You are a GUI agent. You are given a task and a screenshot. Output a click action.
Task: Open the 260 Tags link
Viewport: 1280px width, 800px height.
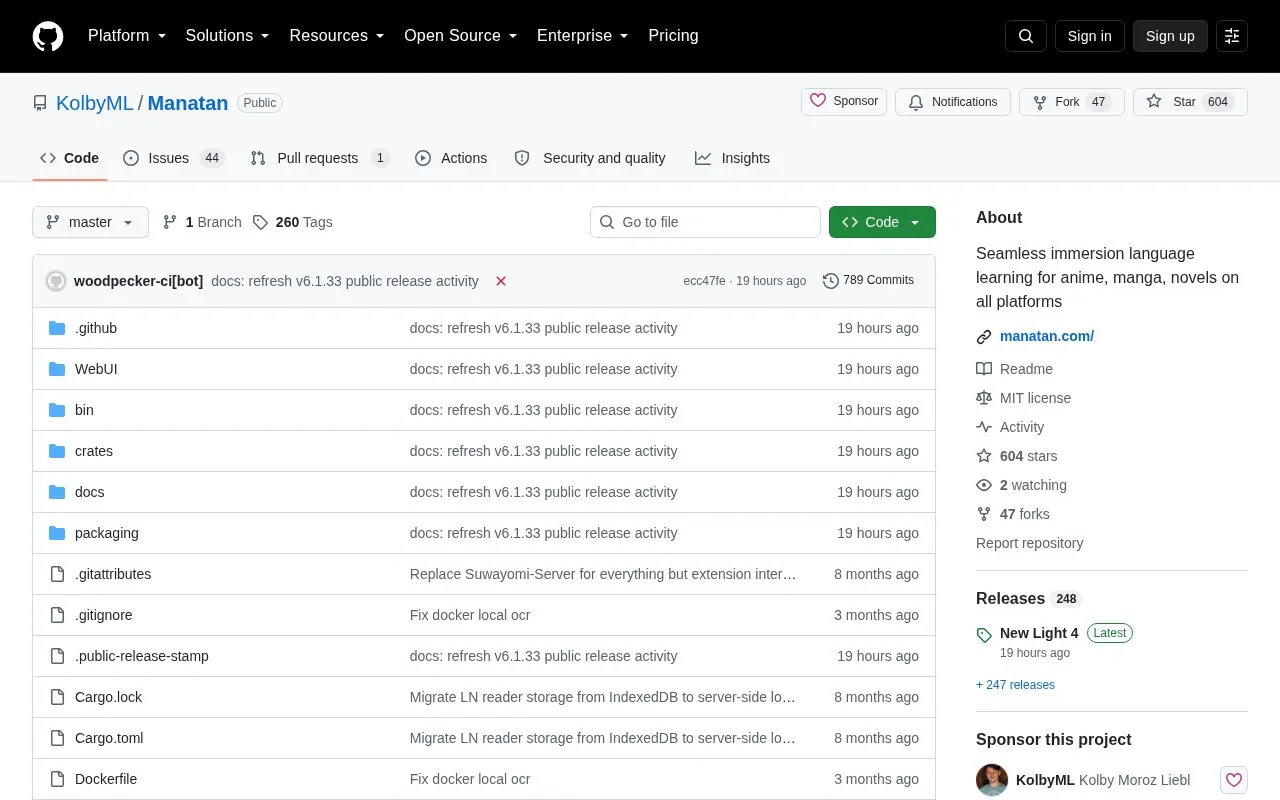click(x=293, y=222)
